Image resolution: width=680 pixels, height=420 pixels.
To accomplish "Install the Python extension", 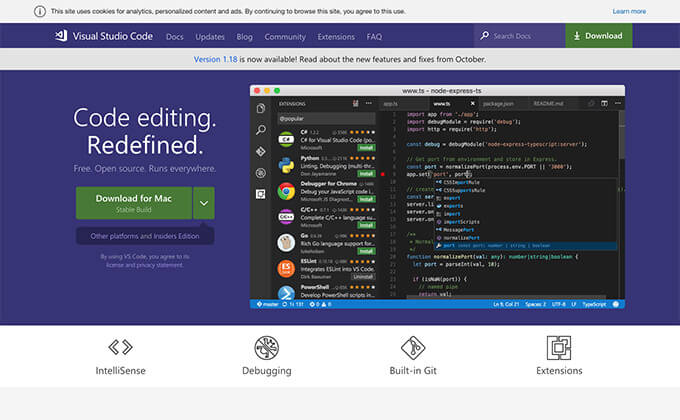I will (x=366, y=174).
